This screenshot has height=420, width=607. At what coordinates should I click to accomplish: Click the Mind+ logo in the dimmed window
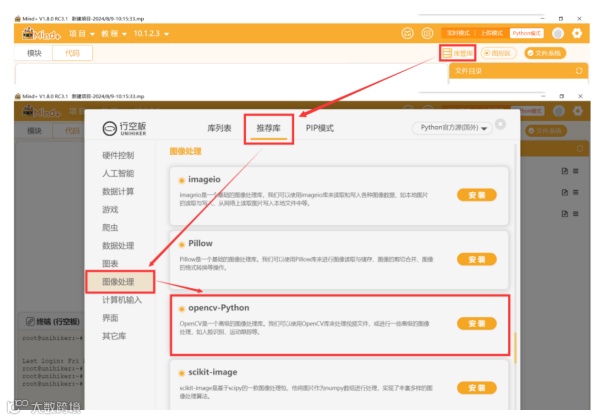(41, 112)
